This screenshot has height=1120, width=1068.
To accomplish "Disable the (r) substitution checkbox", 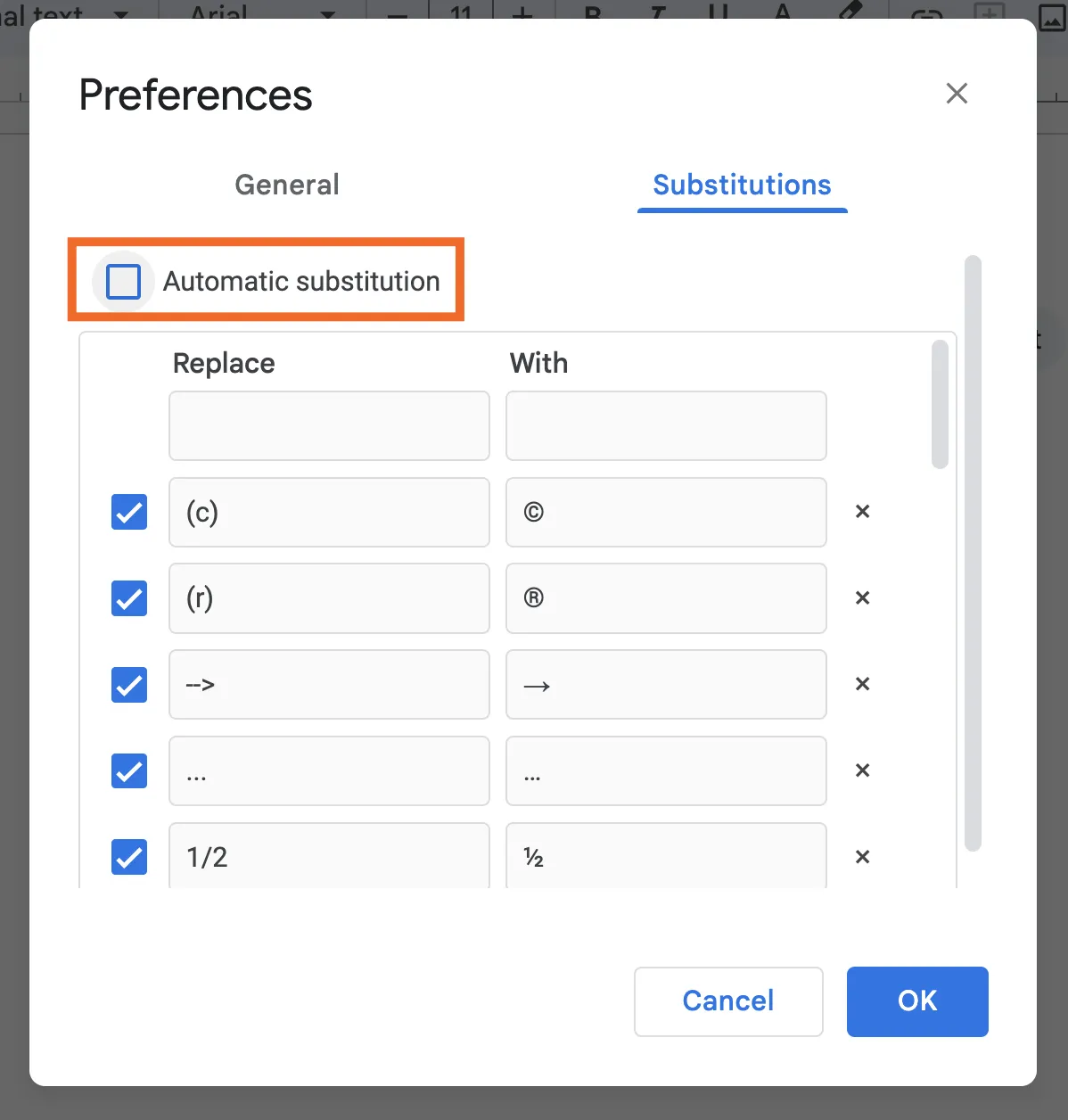I will click(x=129, y=598).
